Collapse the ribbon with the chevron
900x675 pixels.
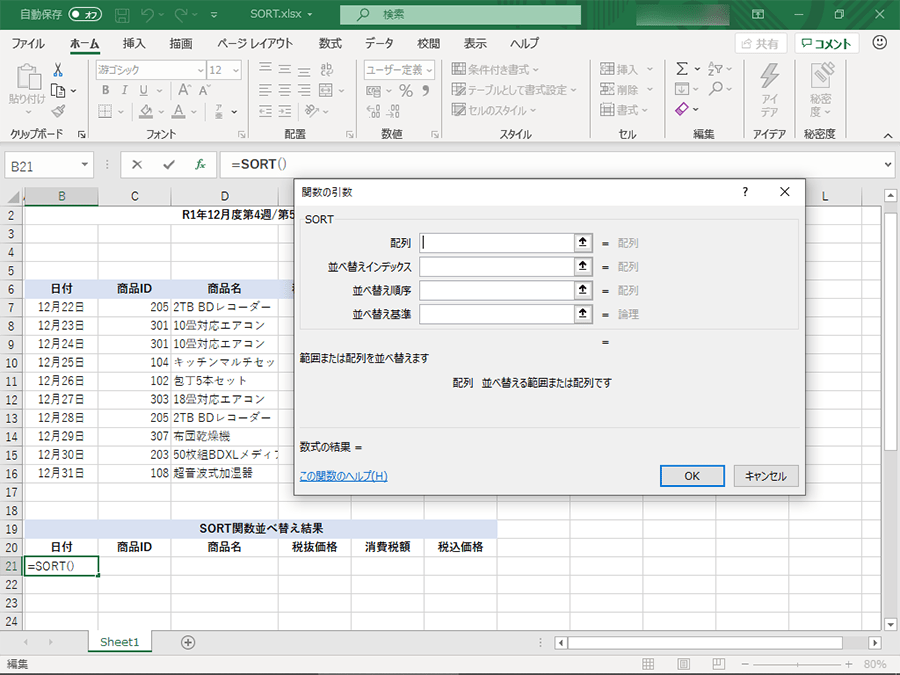pos(886,133)
